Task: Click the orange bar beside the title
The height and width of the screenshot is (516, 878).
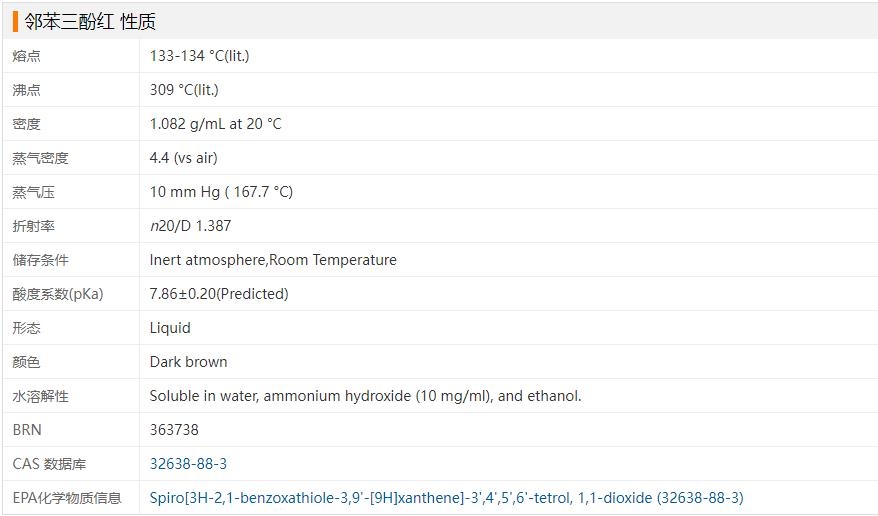Action: pyautogui.click(x=16, y=21)
